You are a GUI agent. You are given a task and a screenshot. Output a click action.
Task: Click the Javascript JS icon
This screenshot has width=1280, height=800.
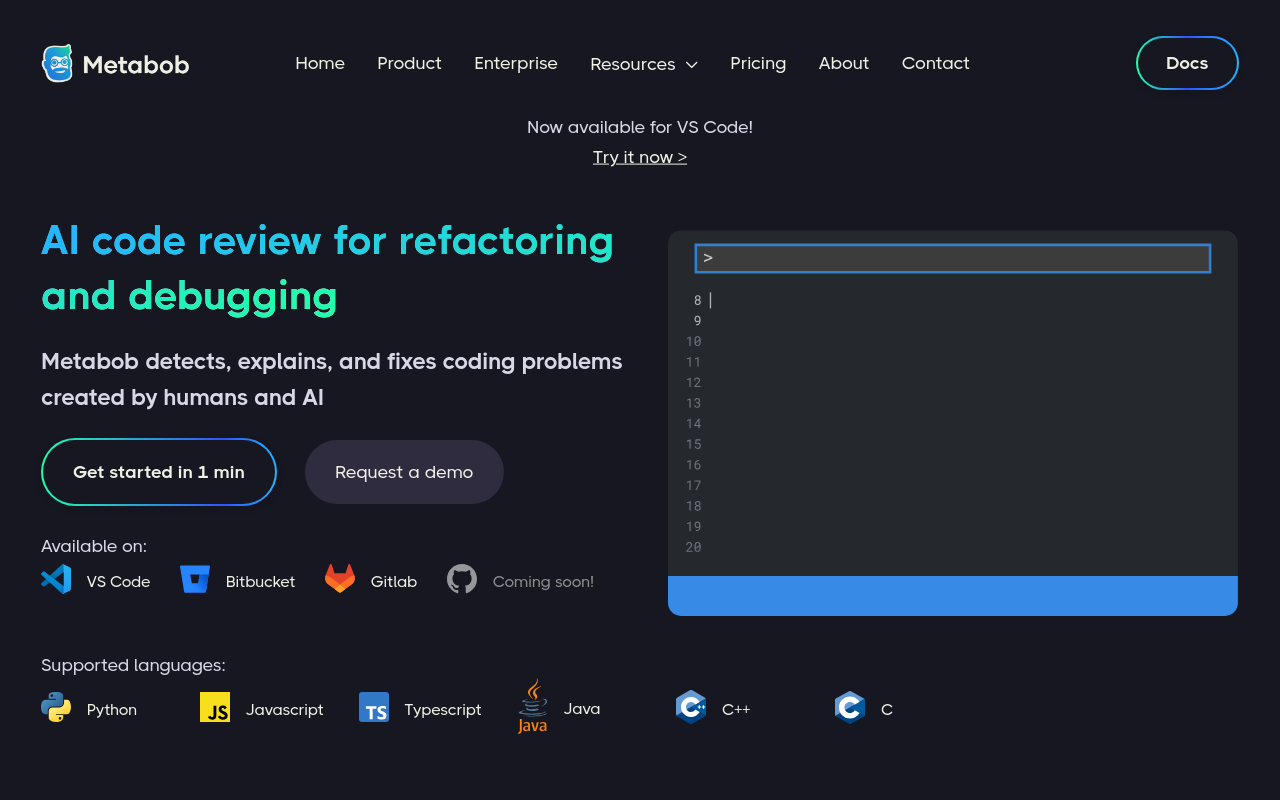pyautogui.click(x=215, y=707)
